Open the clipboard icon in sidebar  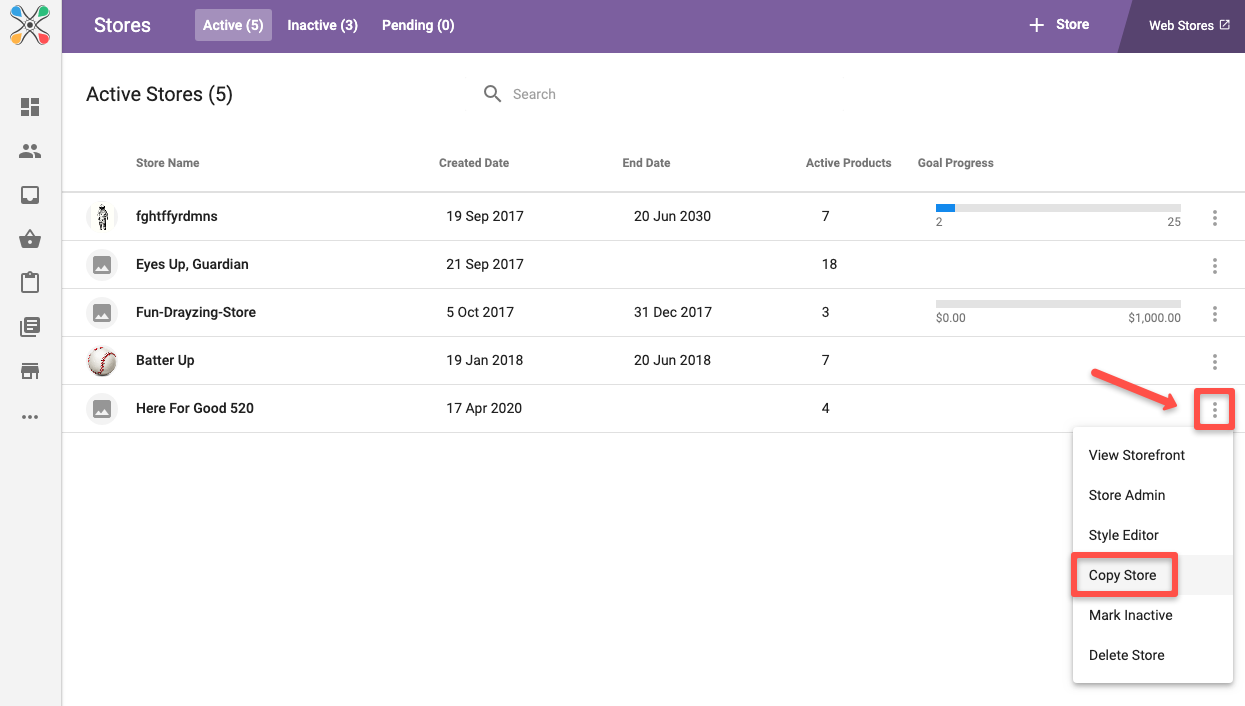30,283
